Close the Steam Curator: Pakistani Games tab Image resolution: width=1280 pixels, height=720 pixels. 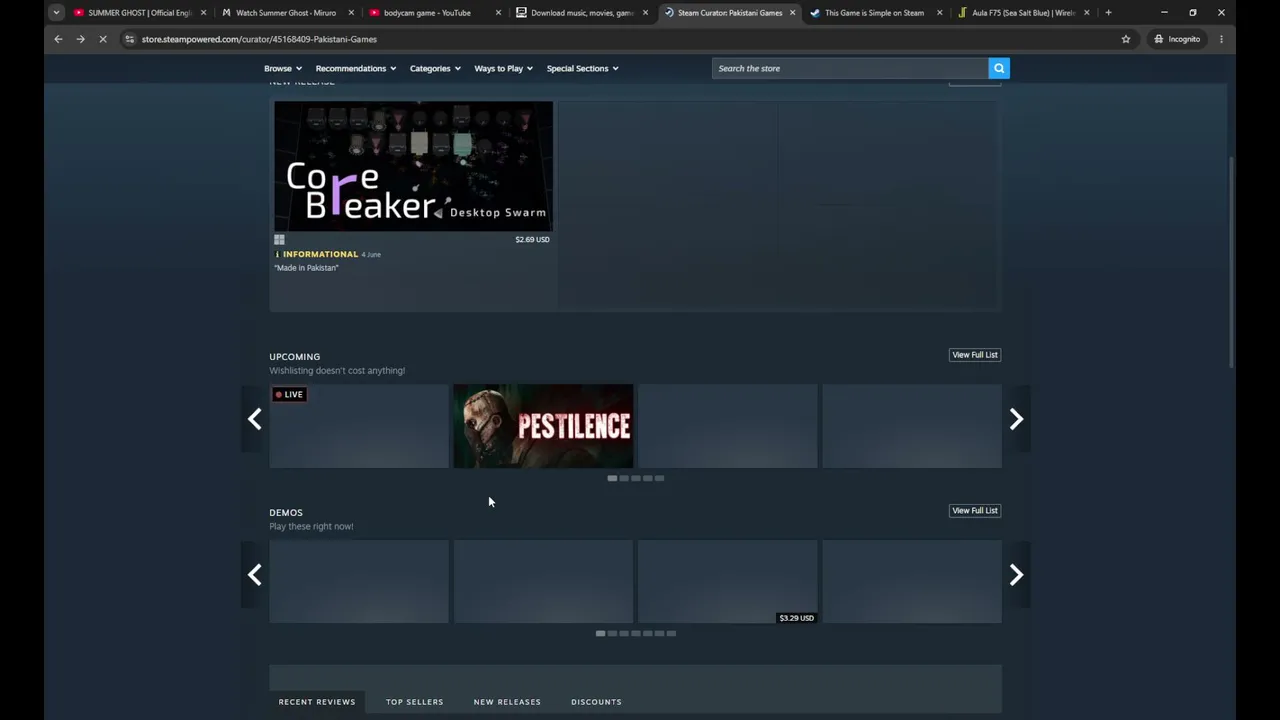point(792,13)
